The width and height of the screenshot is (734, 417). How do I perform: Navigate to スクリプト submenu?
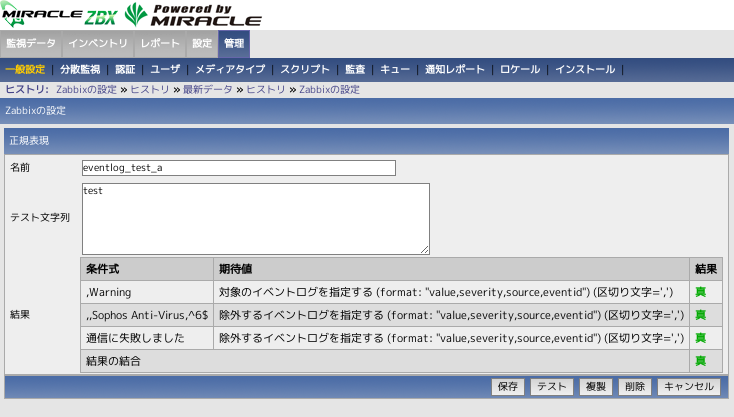pyautogui.click(x=305, y=70)
